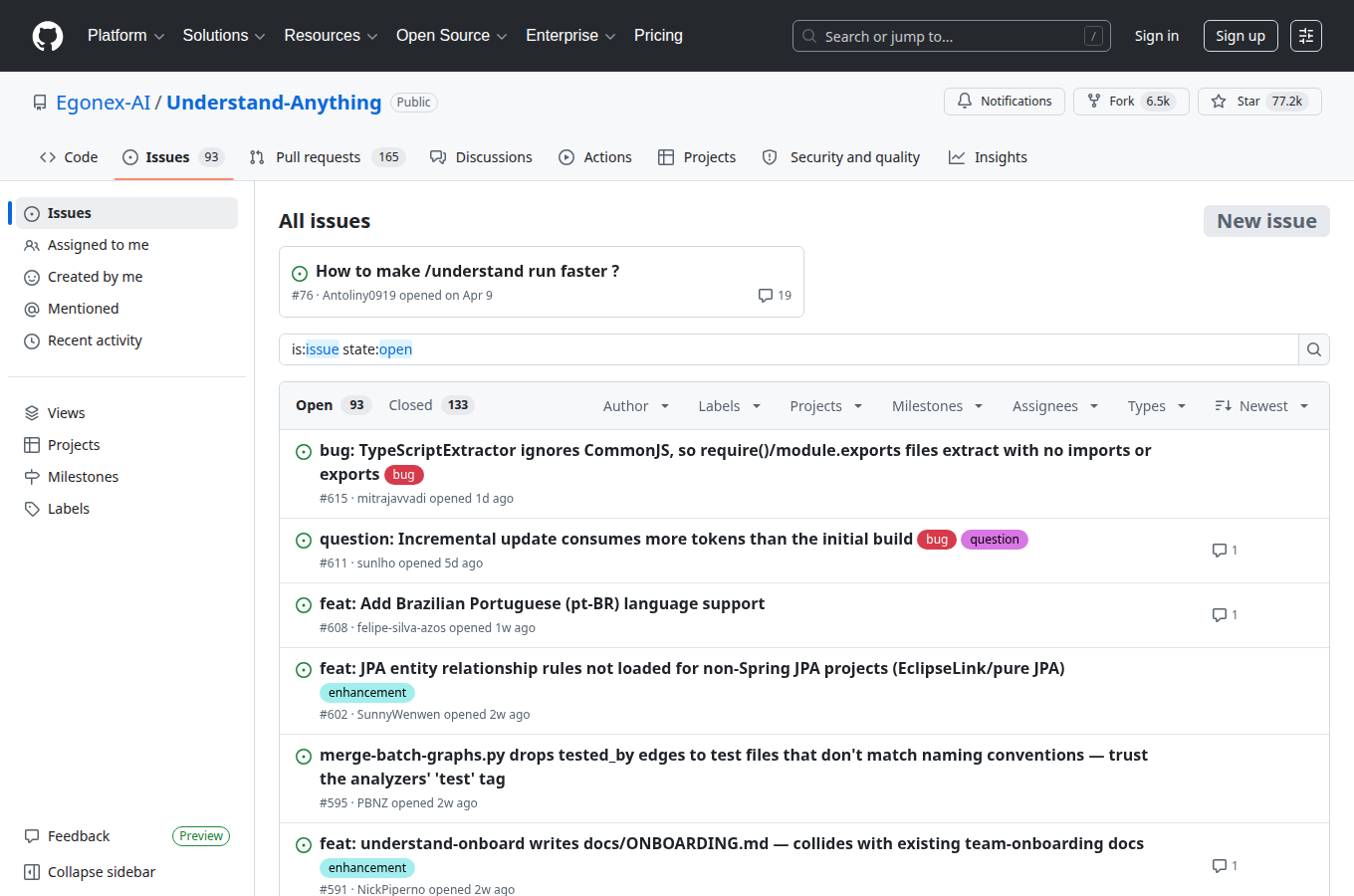Open sidebar Projects item

pyautogui.click(x=126, y=445)
